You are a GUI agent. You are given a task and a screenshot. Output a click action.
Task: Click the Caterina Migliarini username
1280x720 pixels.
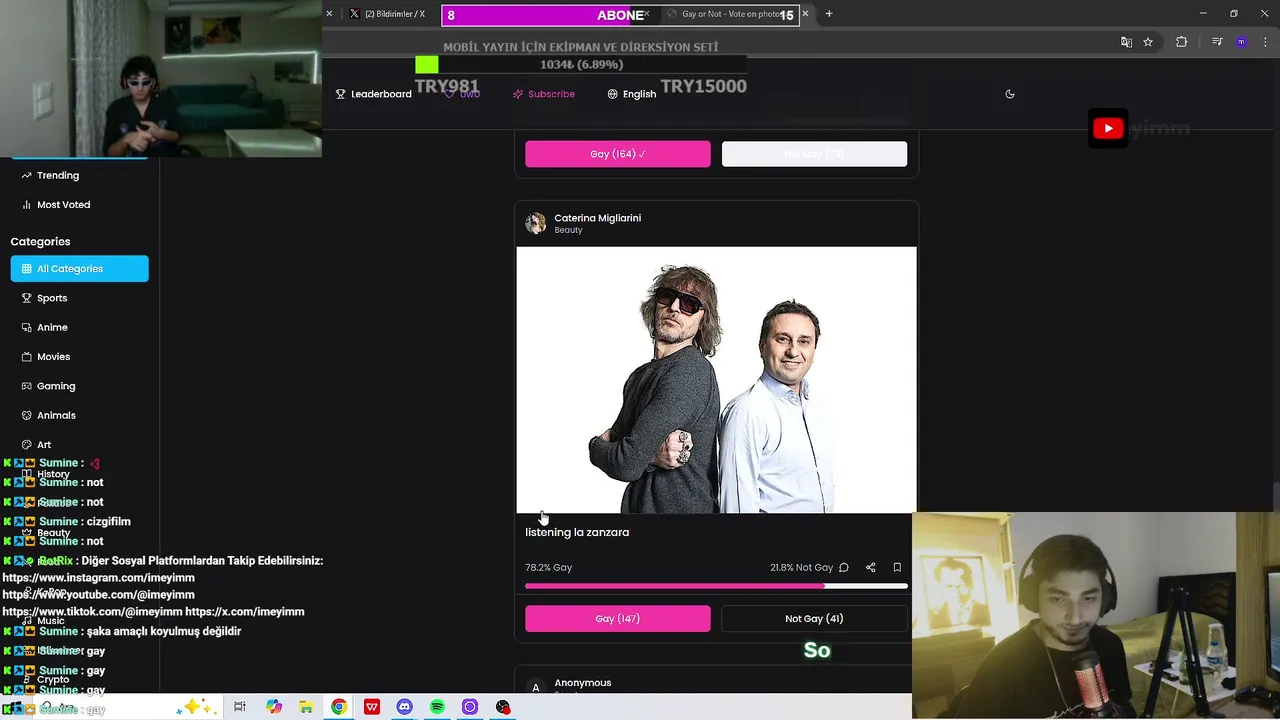[x=598, y=218]
